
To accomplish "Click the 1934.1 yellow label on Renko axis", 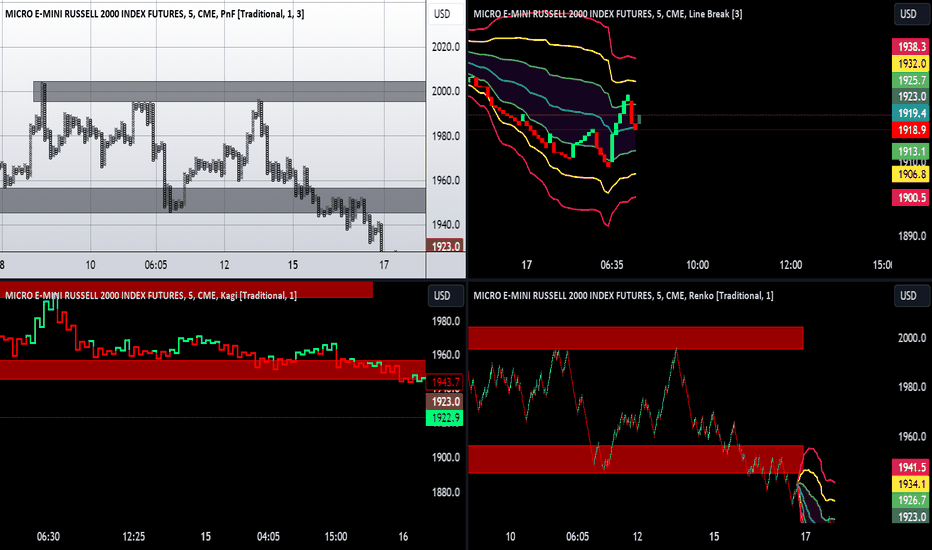I will click(911, 484).
